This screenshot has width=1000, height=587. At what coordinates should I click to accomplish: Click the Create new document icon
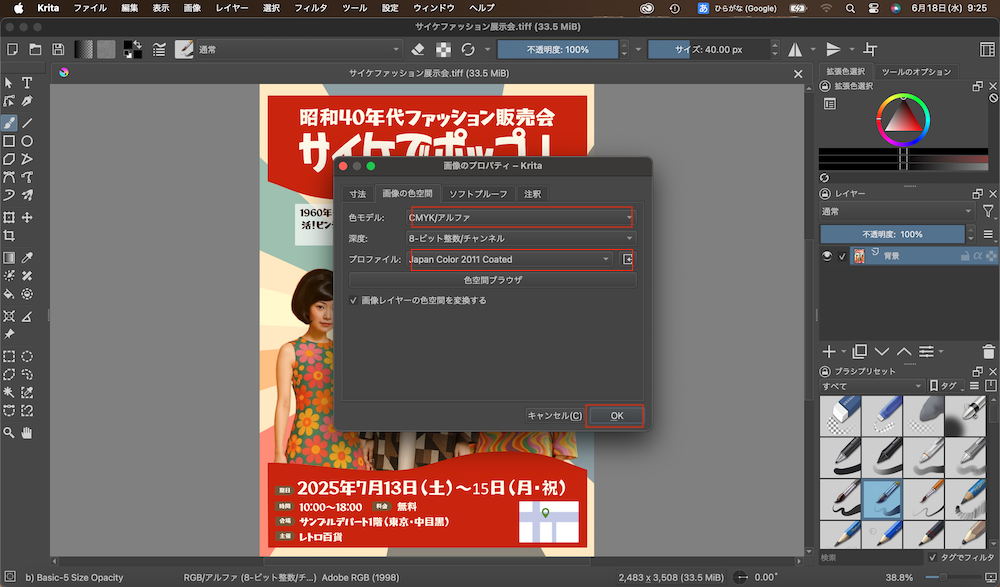tap(12, 49)
